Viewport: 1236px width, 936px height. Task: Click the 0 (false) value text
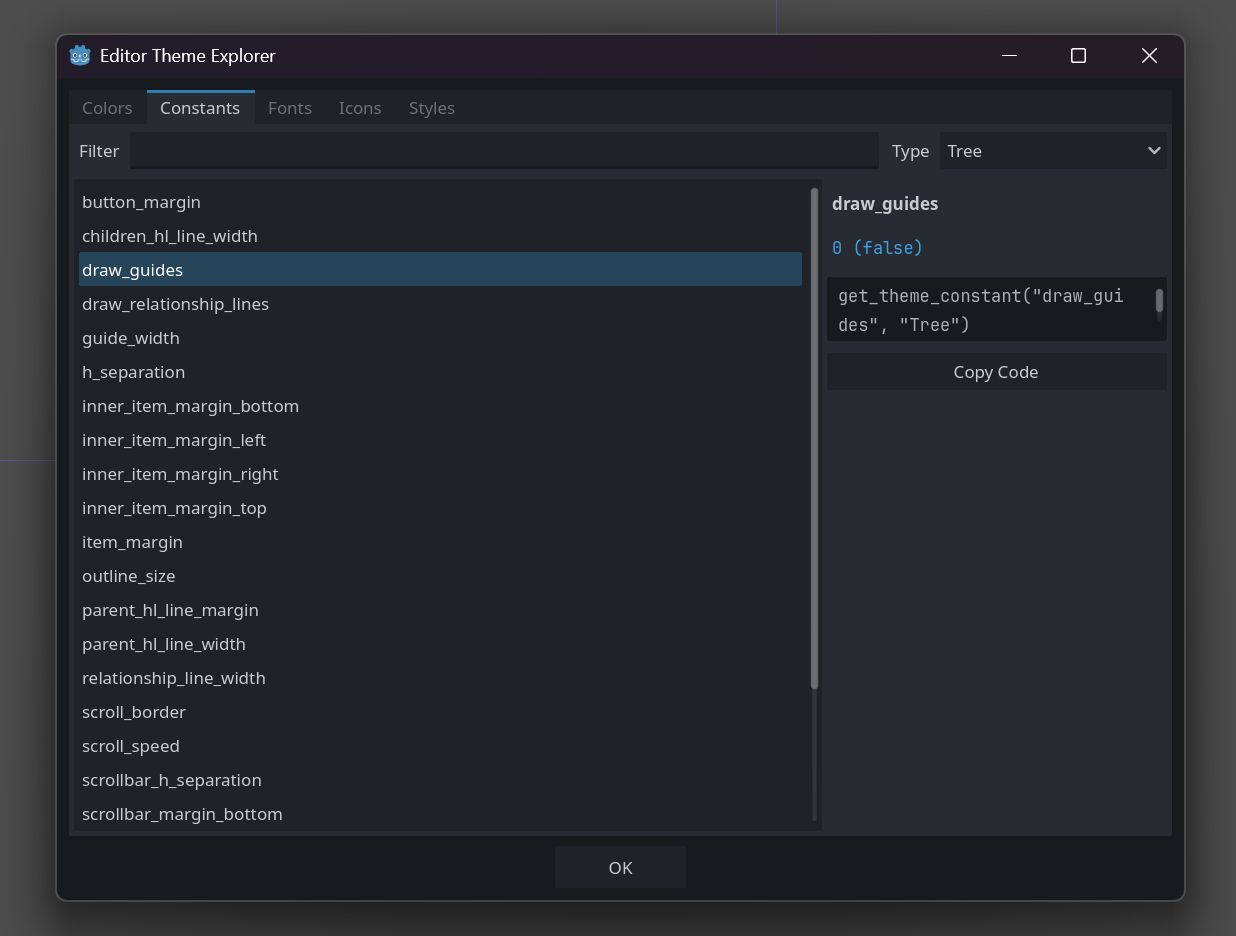877,247
